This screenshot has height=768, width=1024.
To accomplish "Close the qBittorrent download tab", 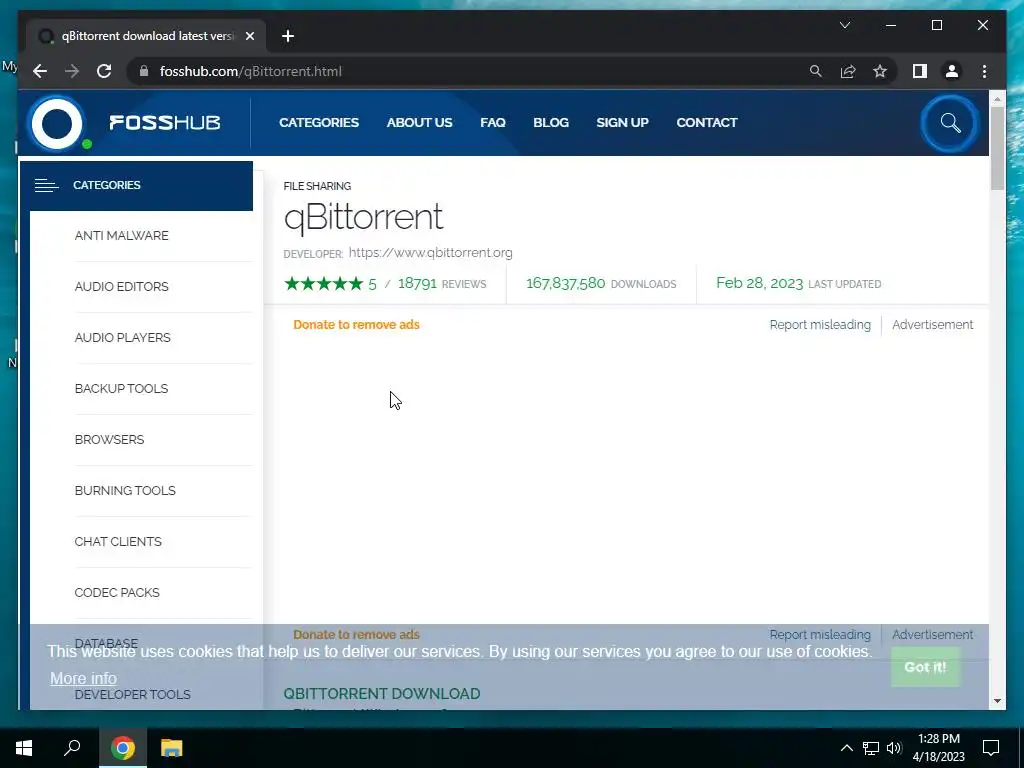I will pos(249,36).
